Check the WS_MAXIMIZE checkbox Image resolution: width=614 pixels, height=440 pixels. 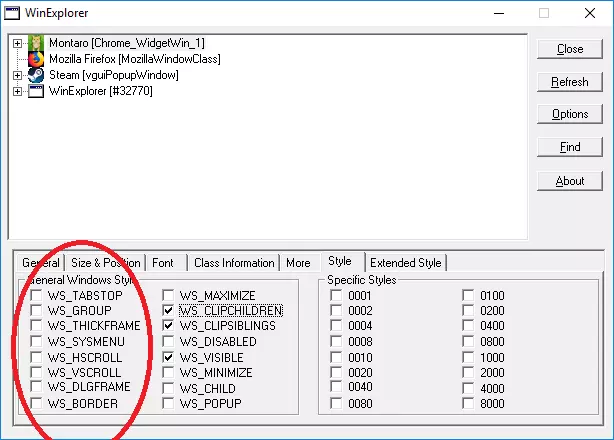(x=168, y=295)
